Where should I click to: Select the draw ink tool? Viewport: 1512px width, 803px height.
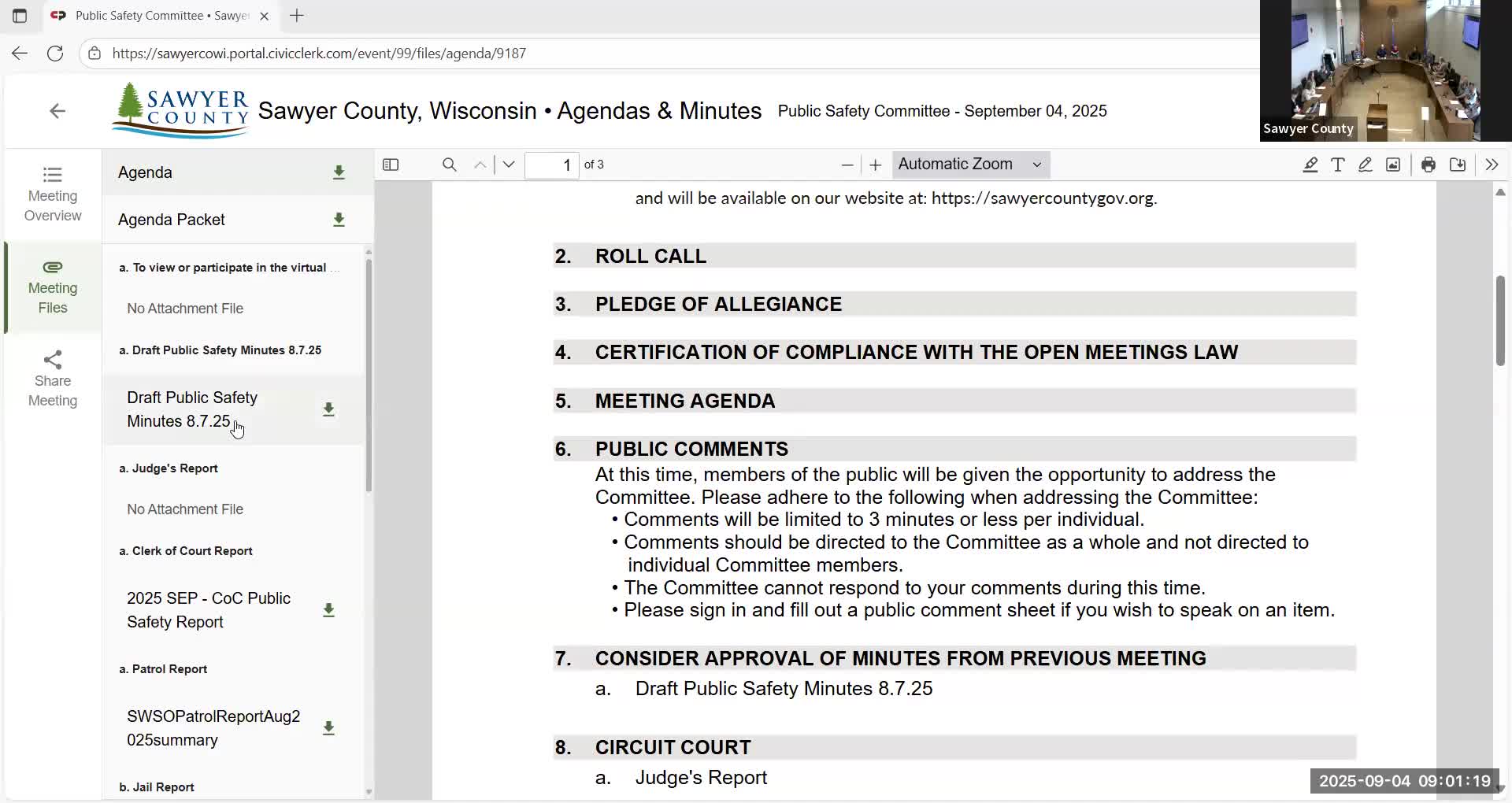pyautogui.click(x=1366, y=165)
